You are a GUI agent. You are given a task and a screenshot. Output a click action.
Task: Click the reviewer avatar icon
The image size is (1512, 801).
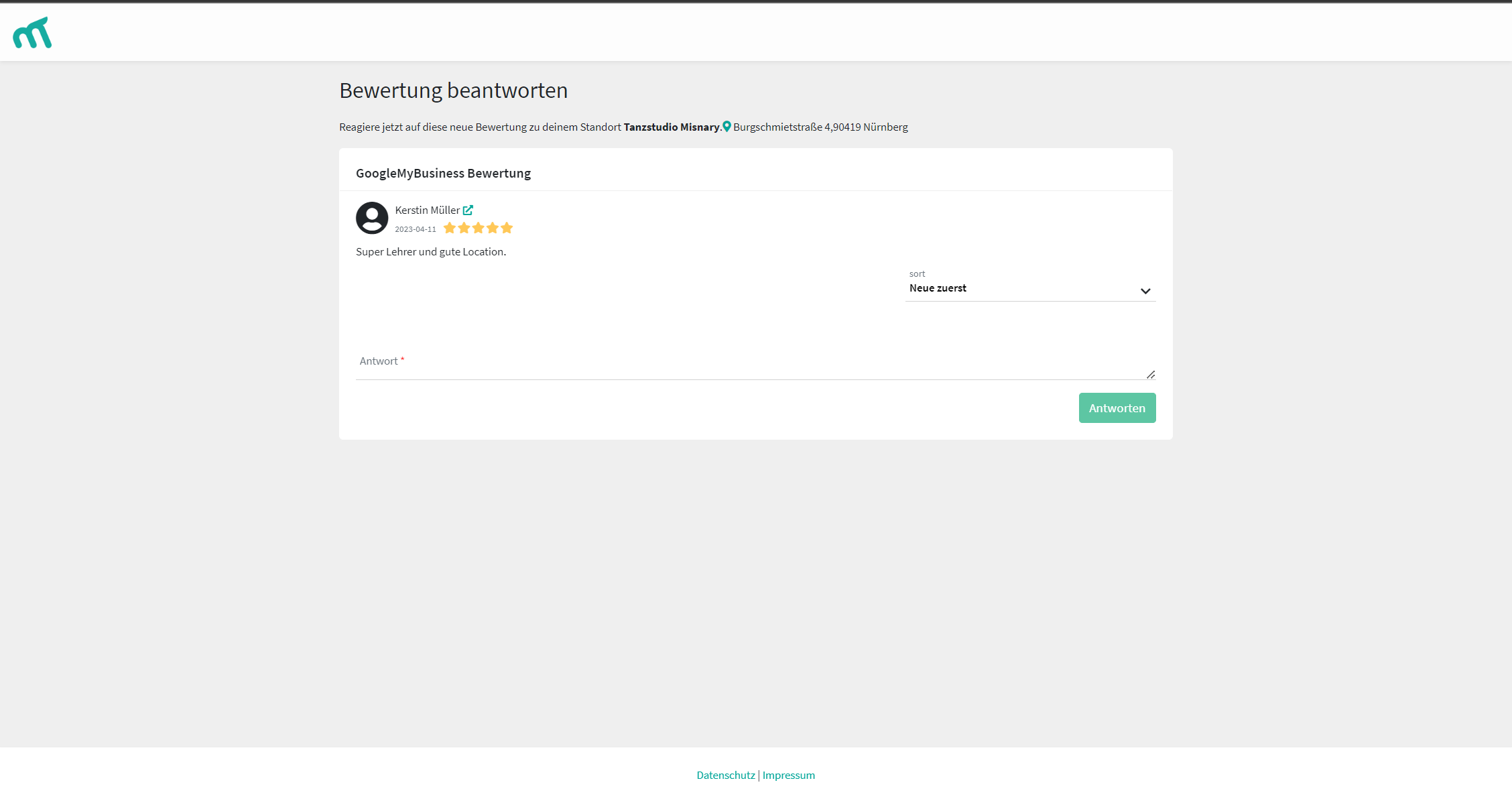click(372, 218)
